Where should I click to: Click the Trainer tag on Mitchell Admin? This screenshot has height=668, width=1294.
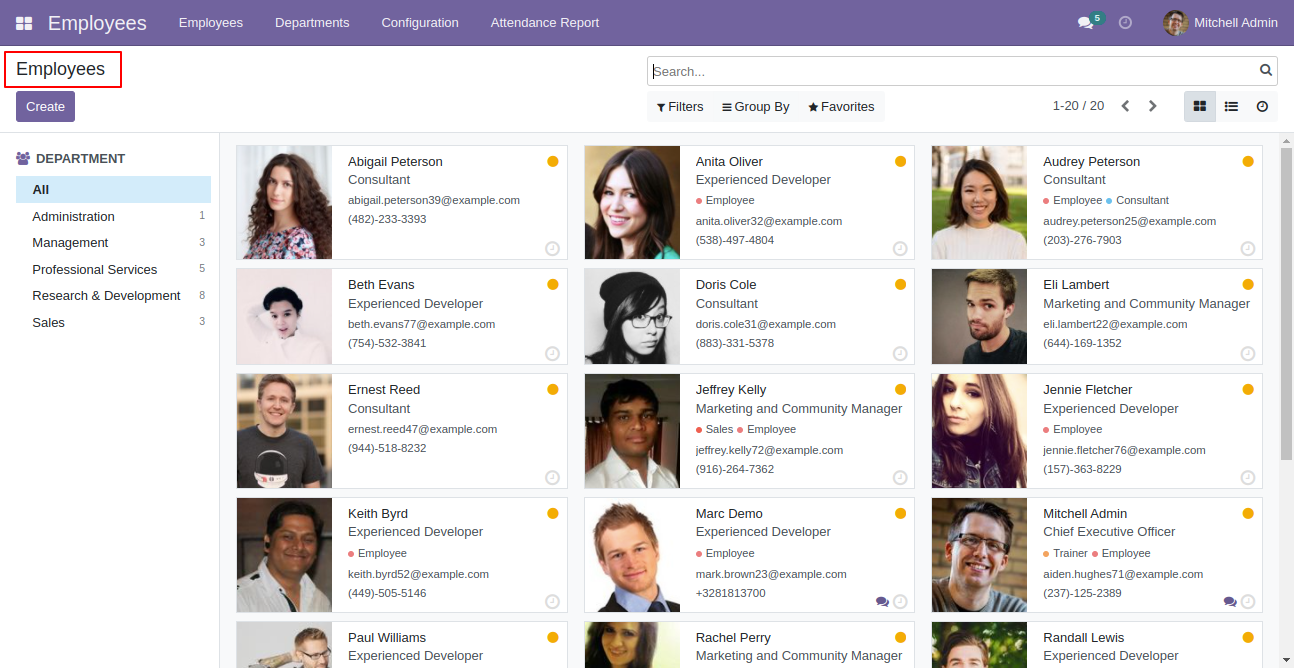click(x=1065, y=553)
